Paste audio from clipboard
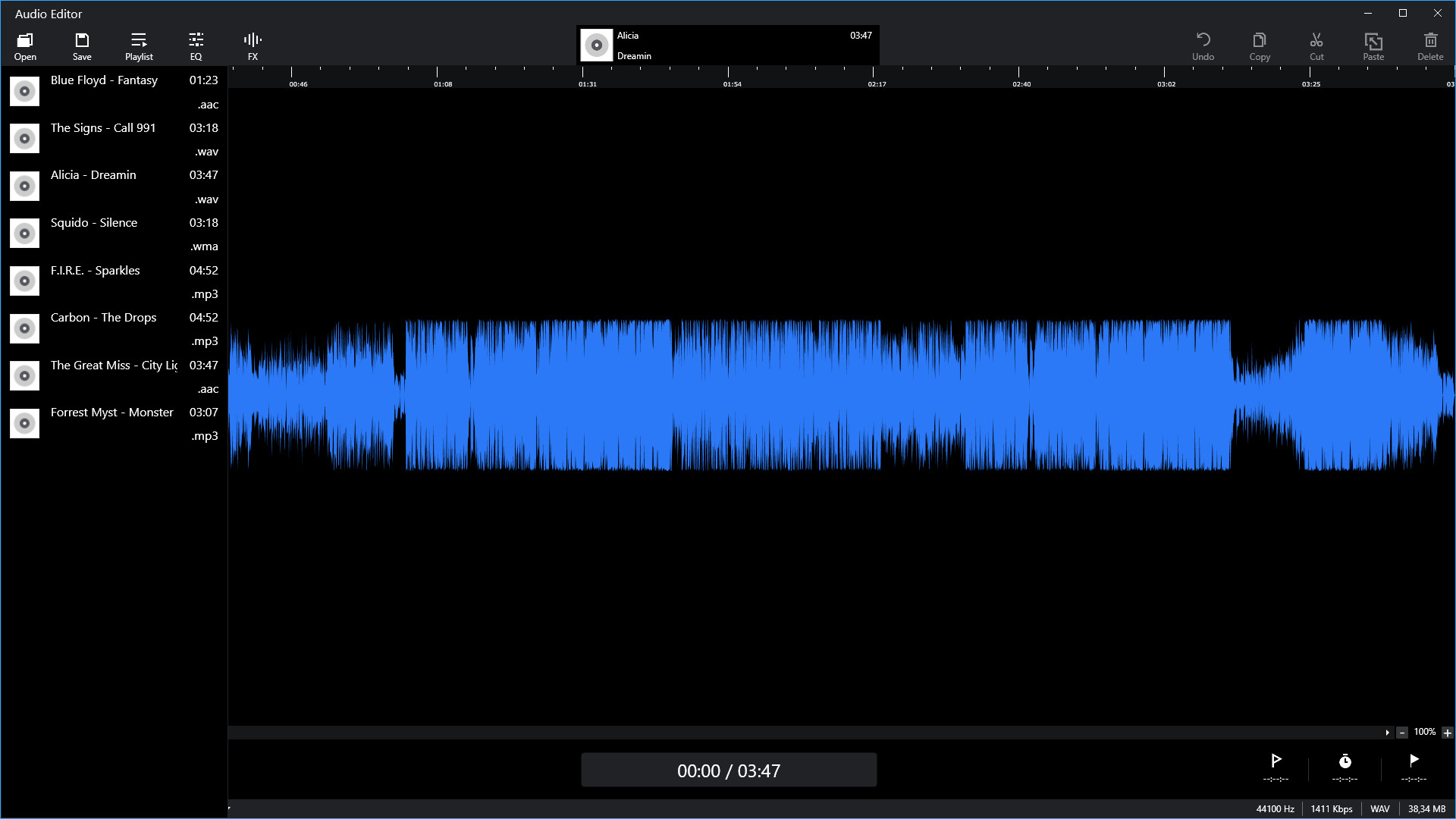 1373,45
